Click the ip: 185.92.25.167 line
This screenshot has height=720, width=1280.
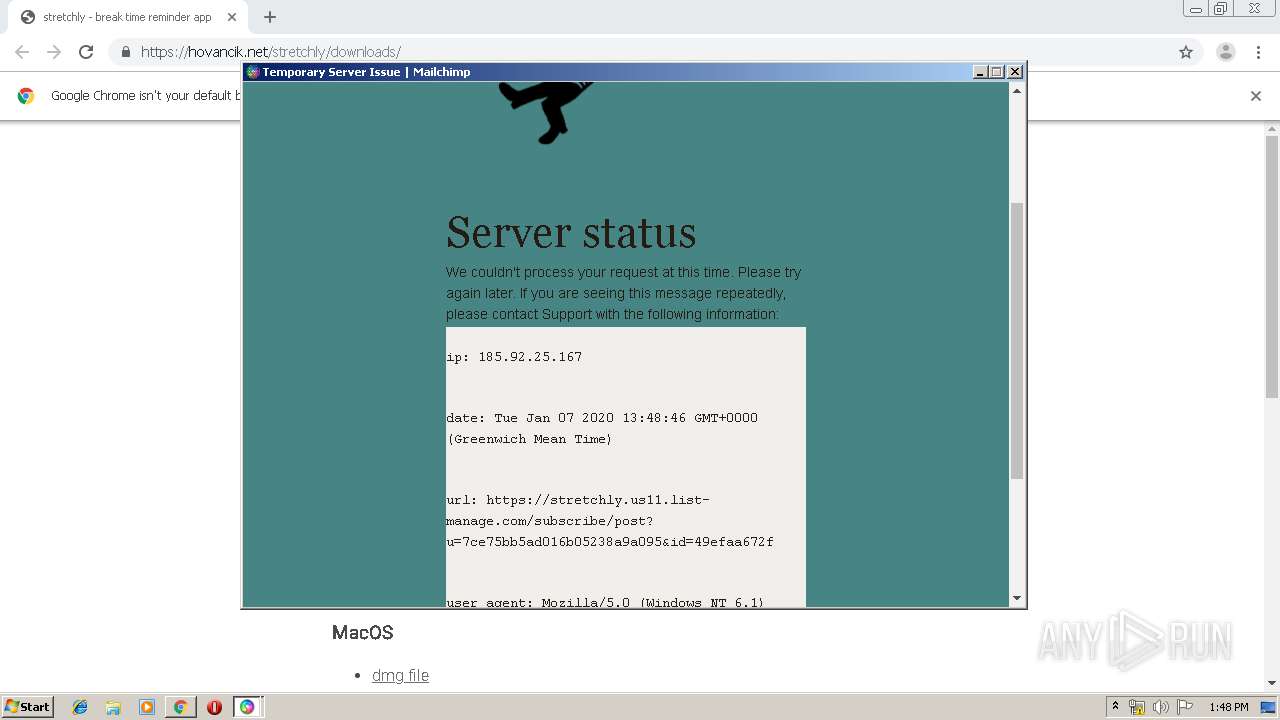coord(514,357)
